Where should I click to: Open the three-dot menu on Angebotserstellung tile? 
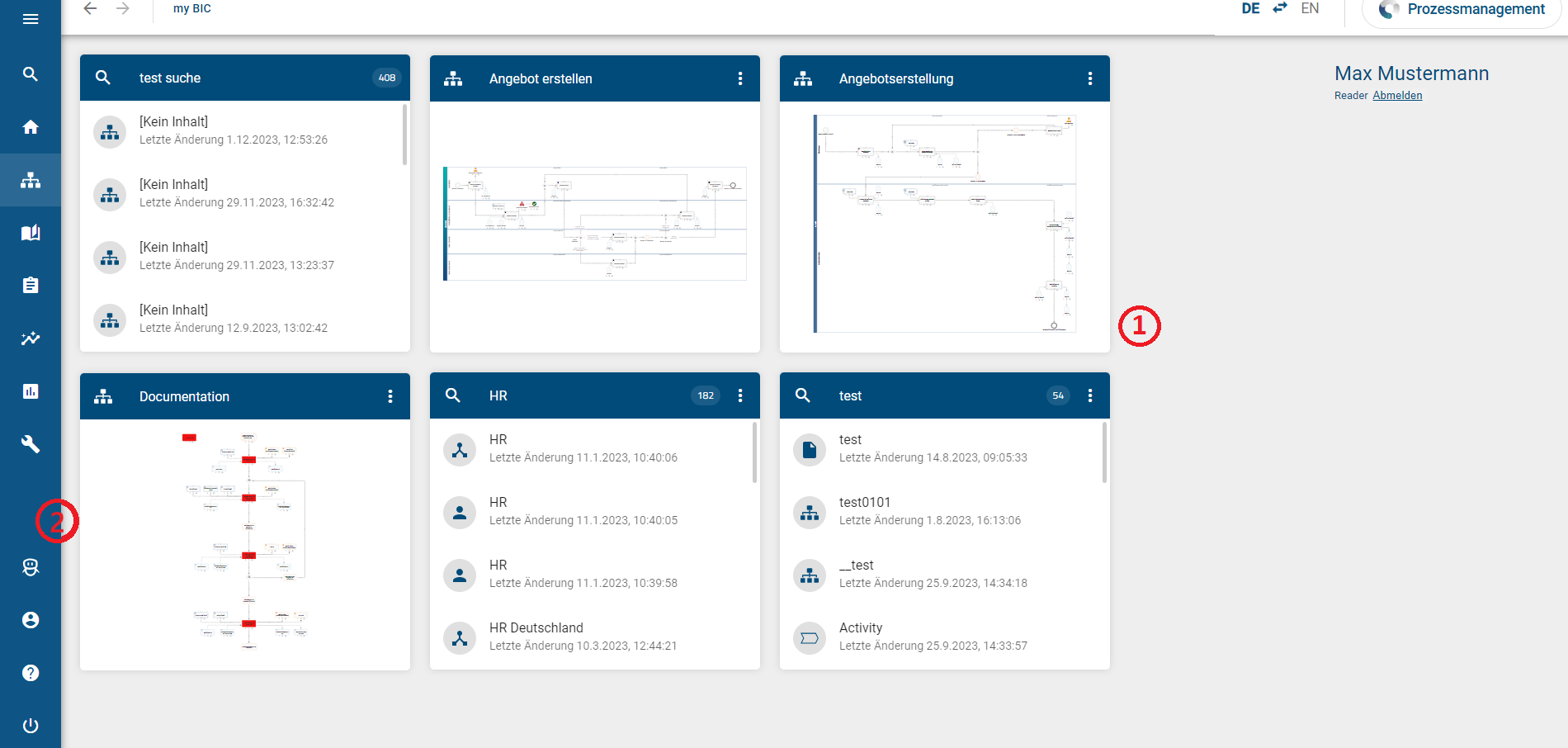pos(1090,78)
